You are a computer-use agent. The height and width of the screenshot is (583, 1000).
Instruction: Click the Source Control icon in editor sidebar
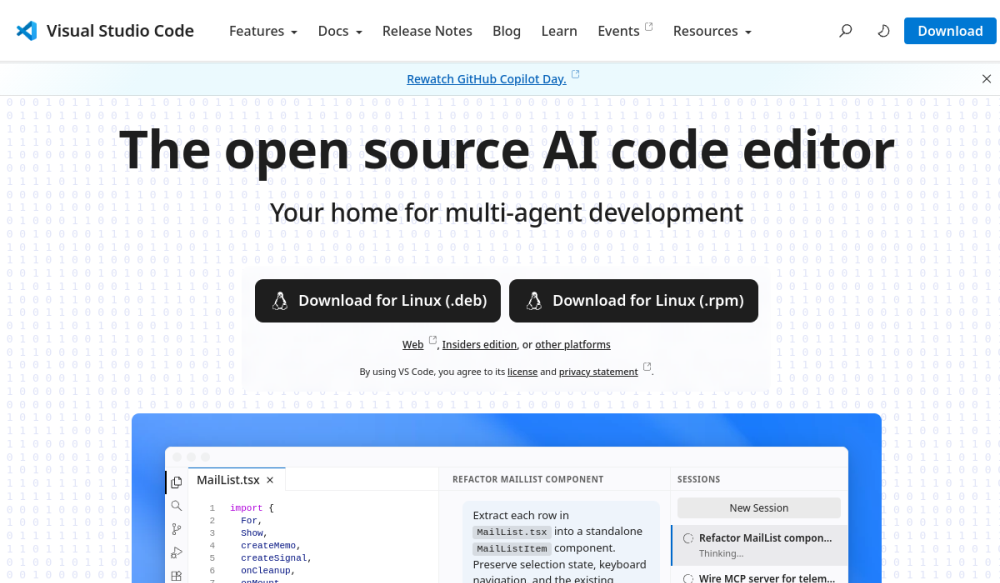click(177, 529)
